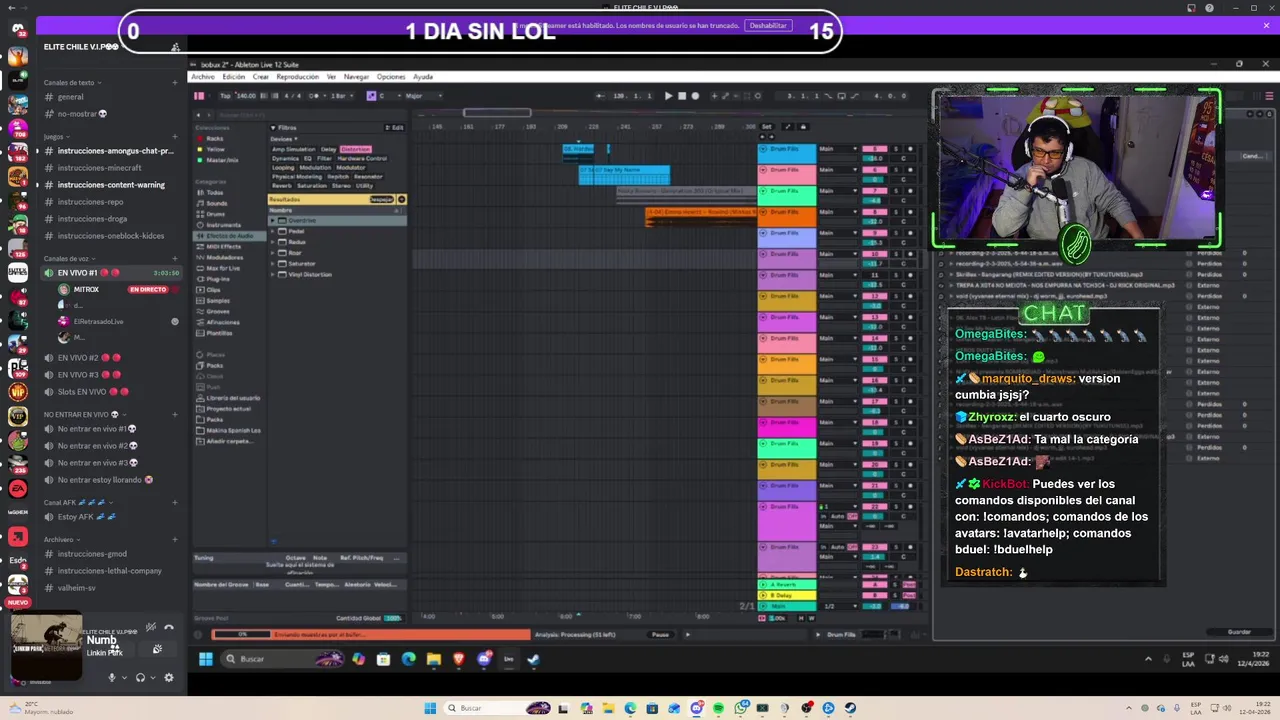
Task: Open the 1 Bar quantization dropdown
Action: (341, 96)
